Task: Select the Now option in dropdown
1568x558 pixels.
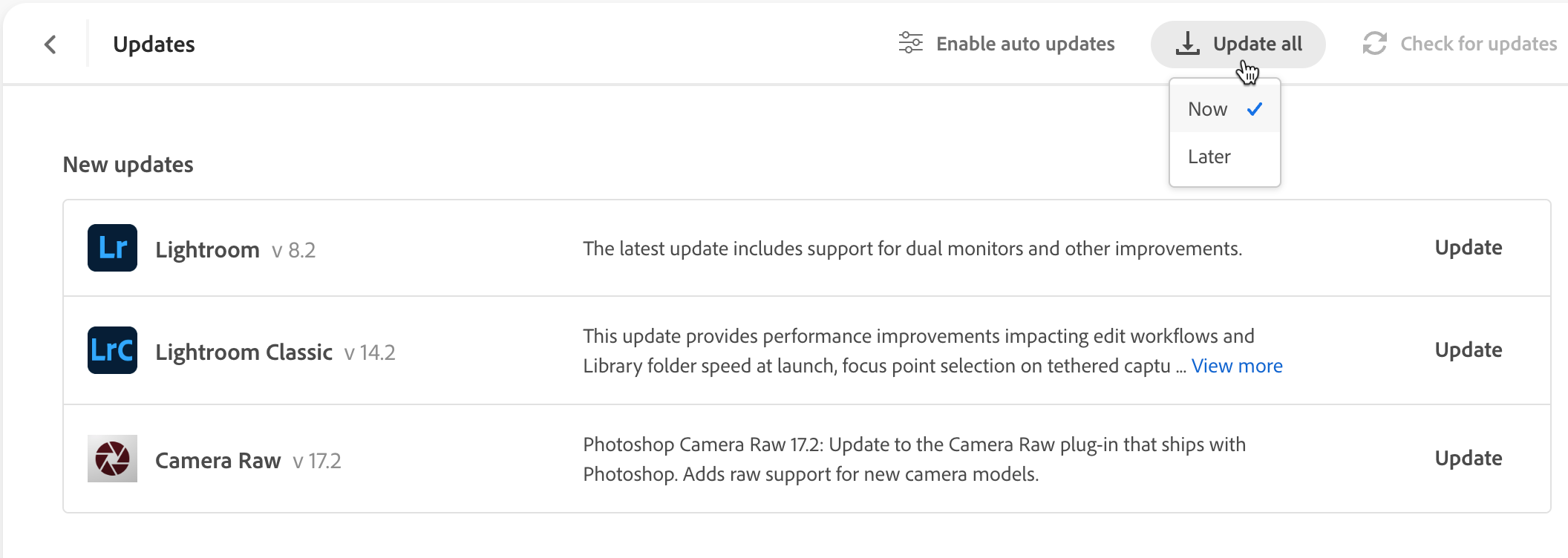Action: [1208, 109]
